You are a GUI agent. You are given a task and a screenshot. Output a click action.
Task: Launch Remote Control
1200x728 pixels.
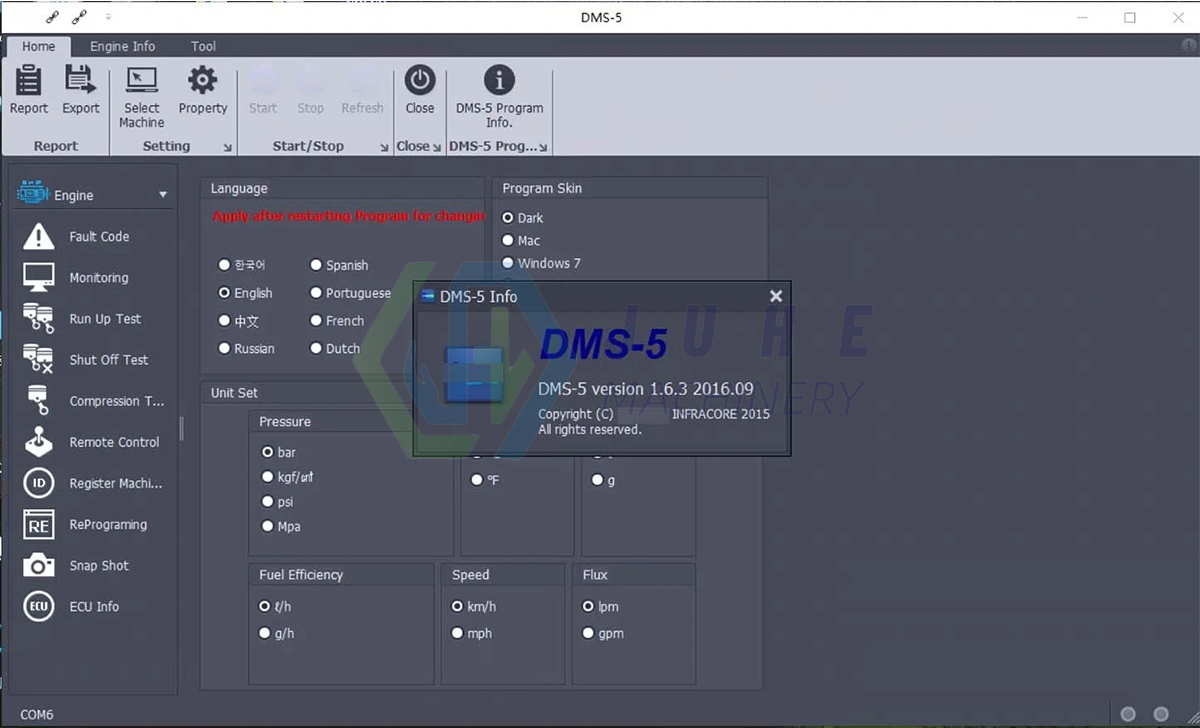tap(113, 441)
